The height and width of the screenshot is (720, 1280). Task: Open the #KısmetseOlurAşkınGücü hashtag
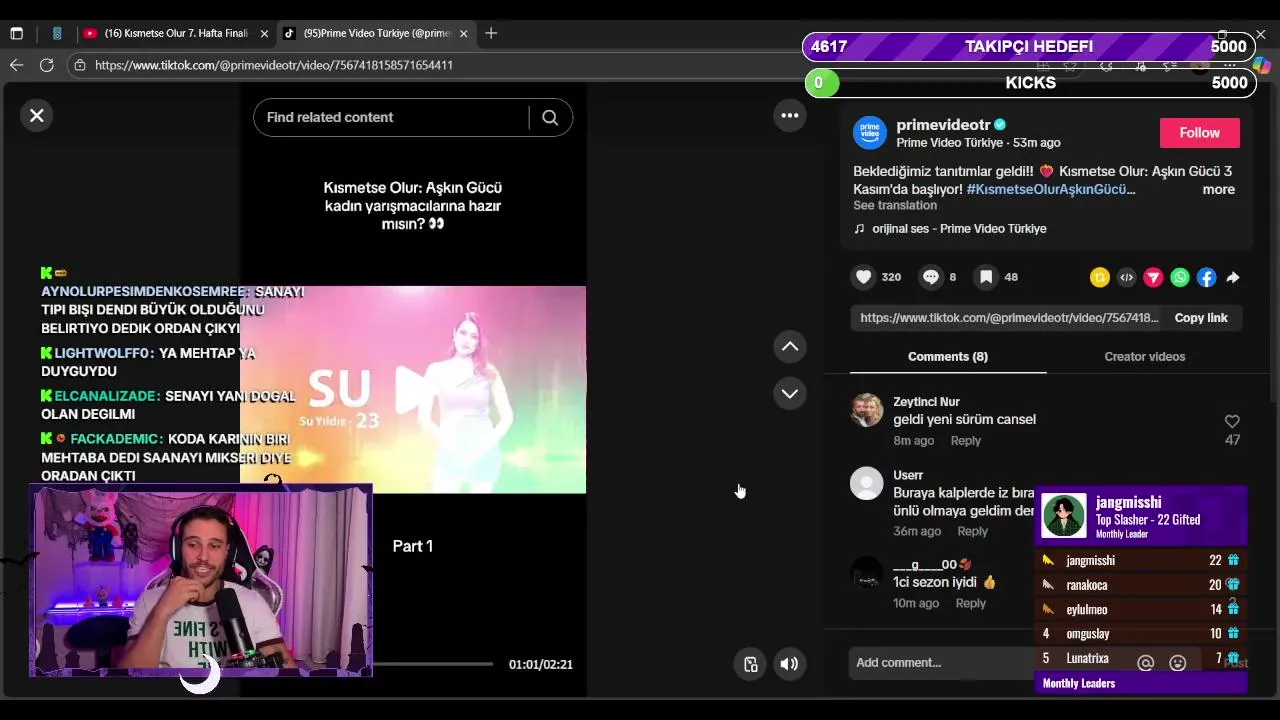coord(1050,189)
